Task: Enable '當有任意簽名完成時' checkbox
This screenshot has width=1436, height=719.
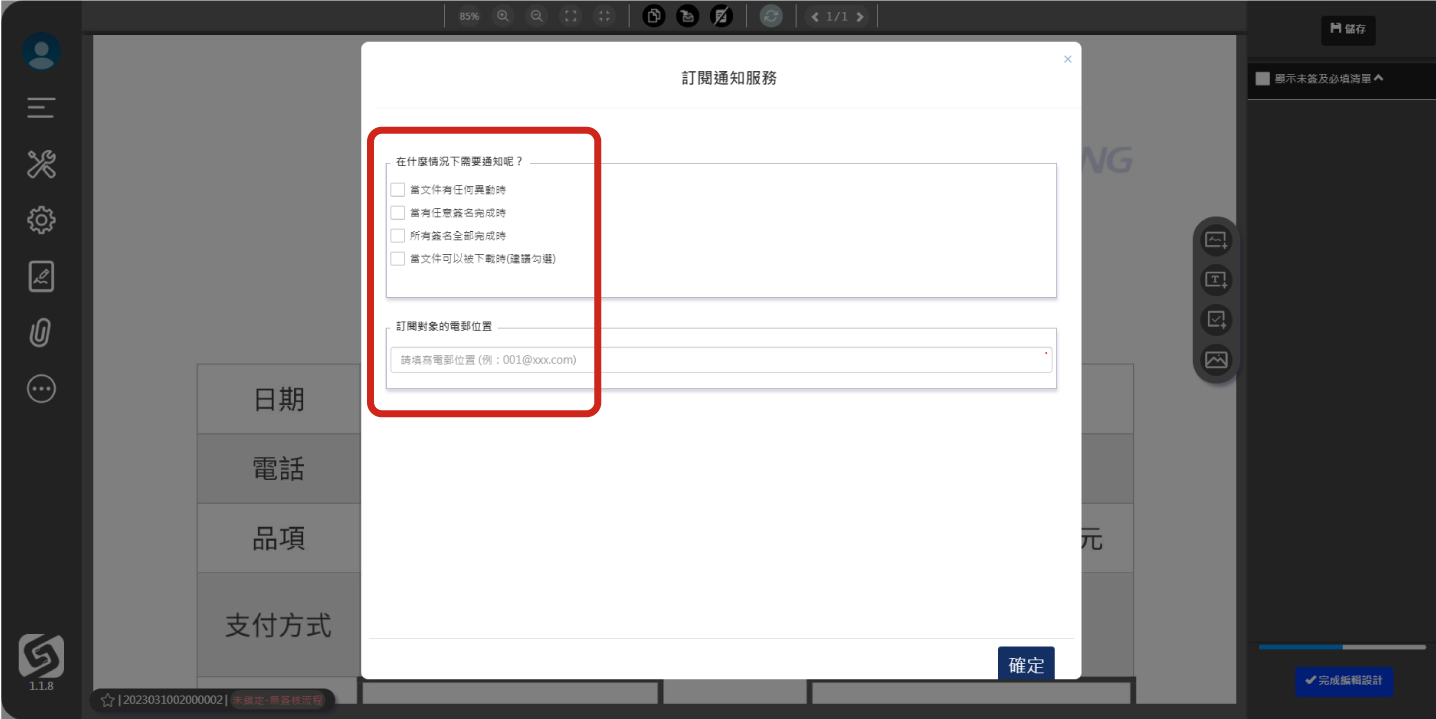Action: 398,213
